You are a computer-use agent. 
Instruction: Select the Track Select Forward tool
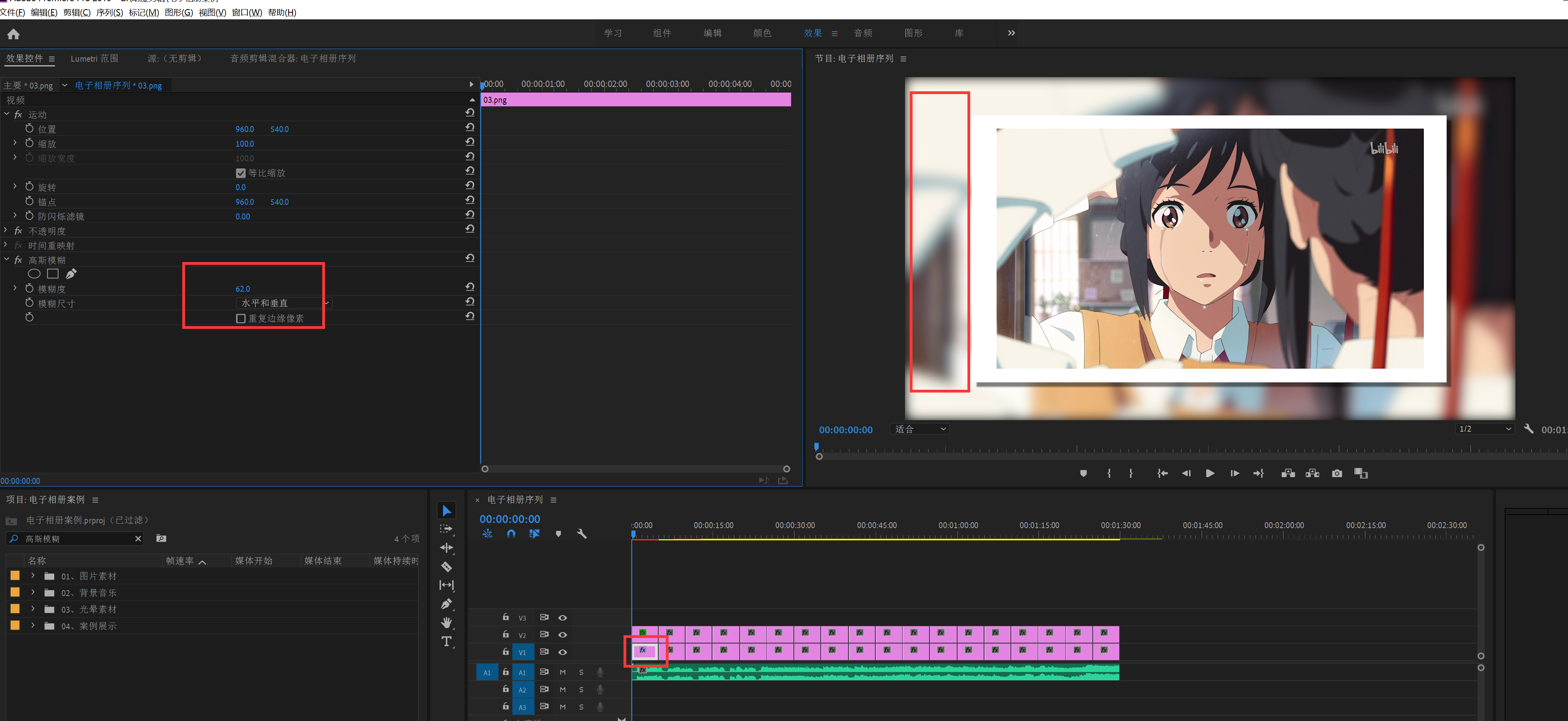[447, 529]
